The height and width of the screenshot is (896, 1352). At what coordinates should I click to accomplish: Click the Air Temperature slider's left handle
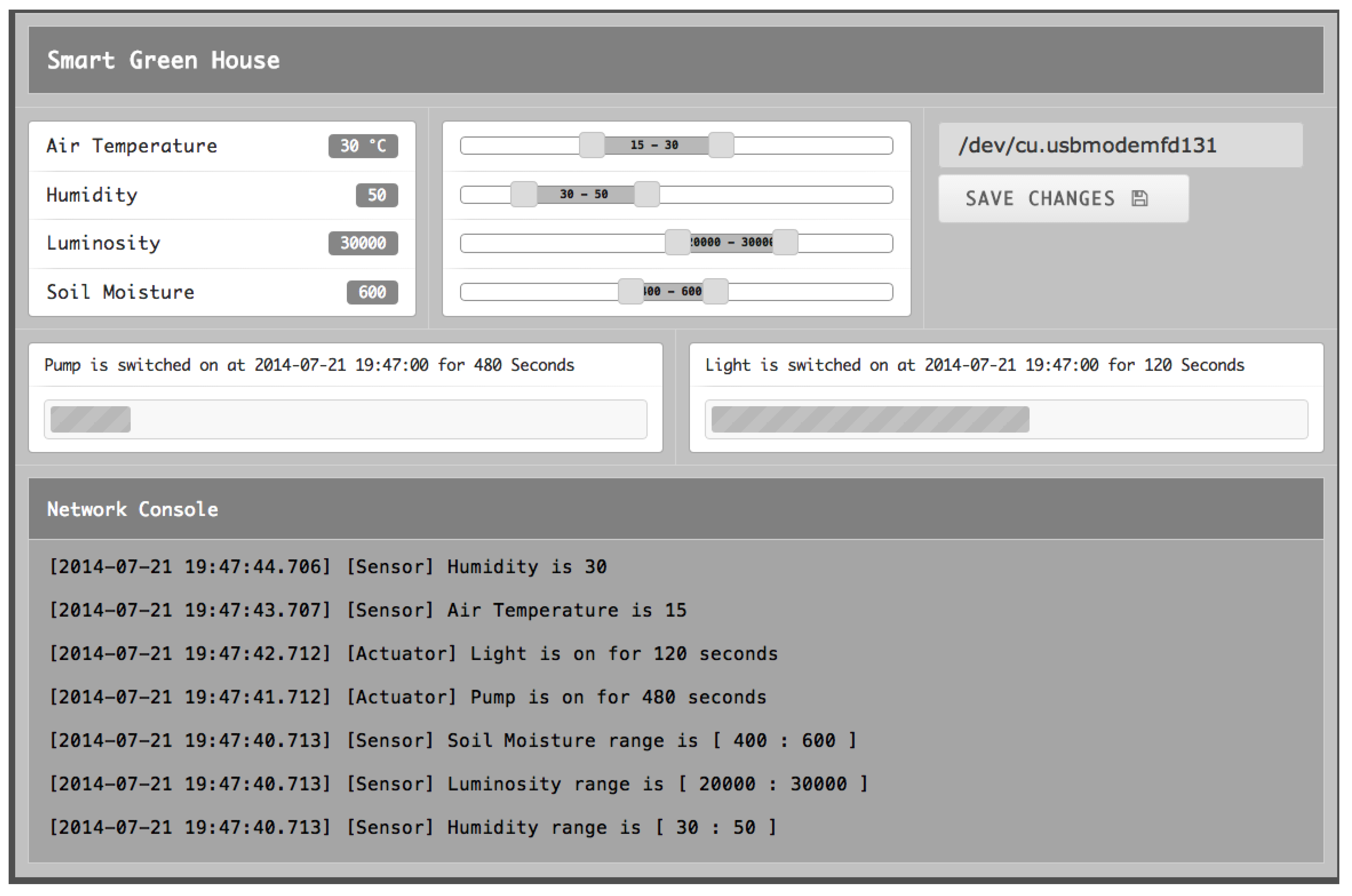click(x=591, y=145)
